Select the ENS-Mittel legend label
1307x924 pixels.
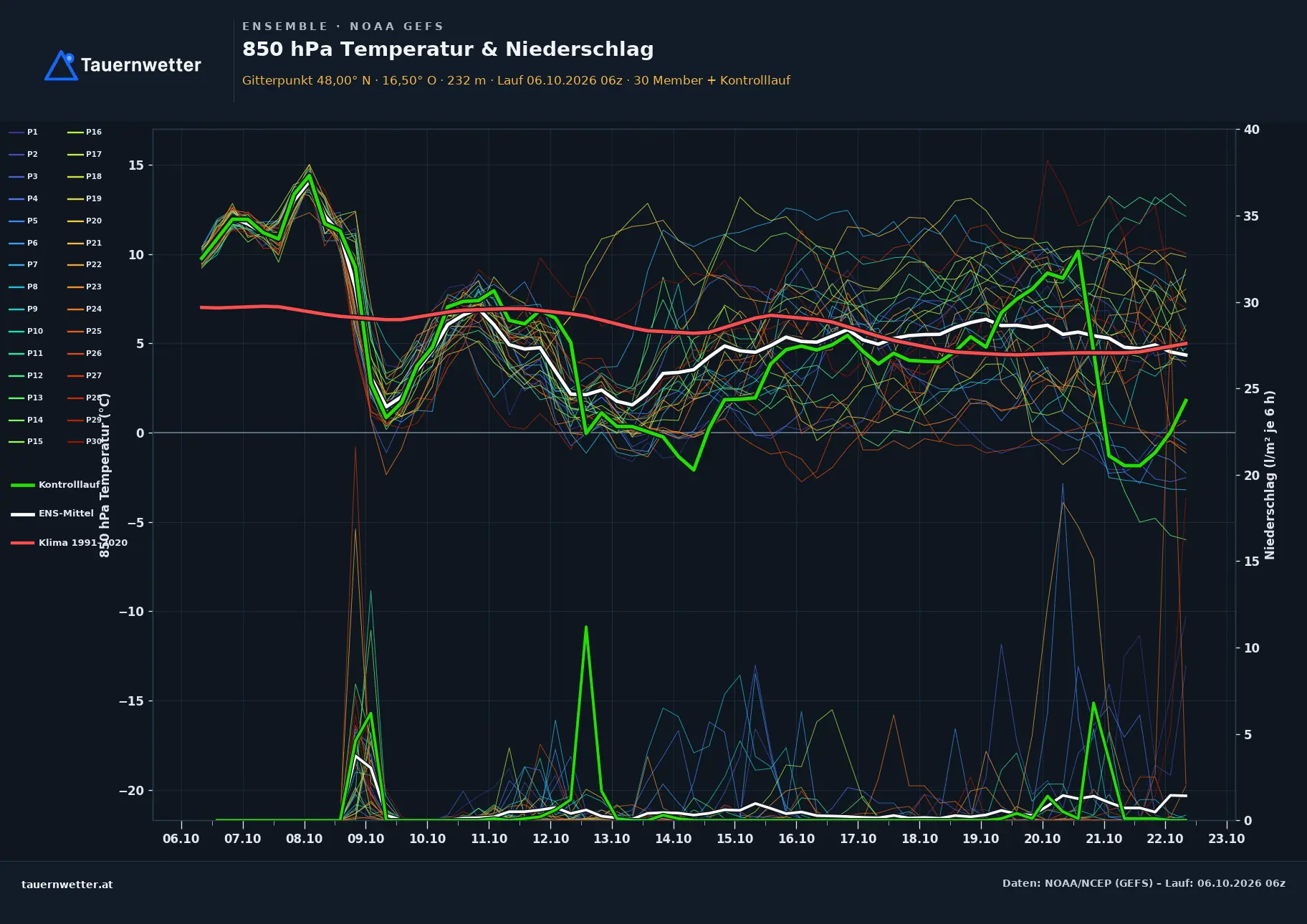click(66, 514)
